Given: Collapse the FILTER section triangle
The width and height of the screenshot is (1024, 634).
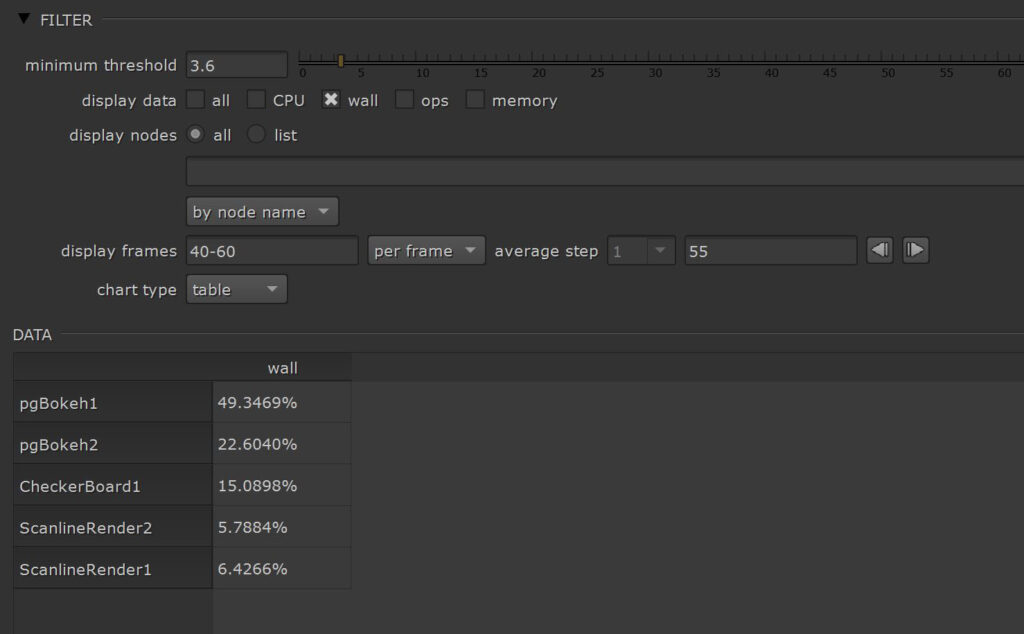Looking at the screenshot, I should 24,19.
